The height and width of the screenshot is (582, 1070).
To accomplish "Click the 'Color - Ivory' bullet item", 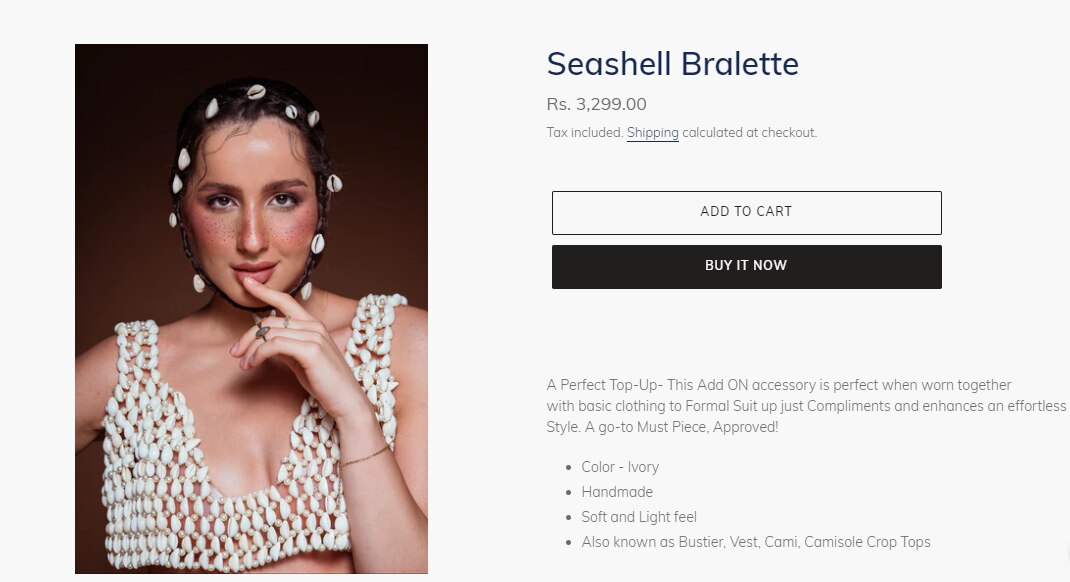I will (620, 467).
